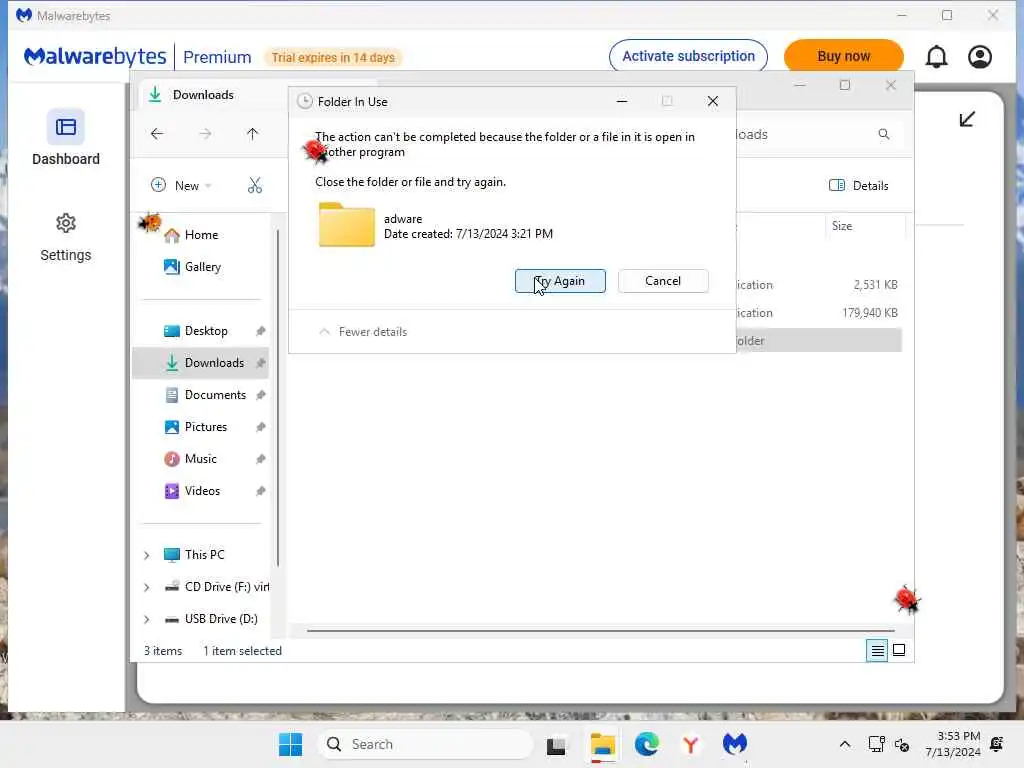
Task: Go back in the Downloads Explorer window
Action: point(157,134)
